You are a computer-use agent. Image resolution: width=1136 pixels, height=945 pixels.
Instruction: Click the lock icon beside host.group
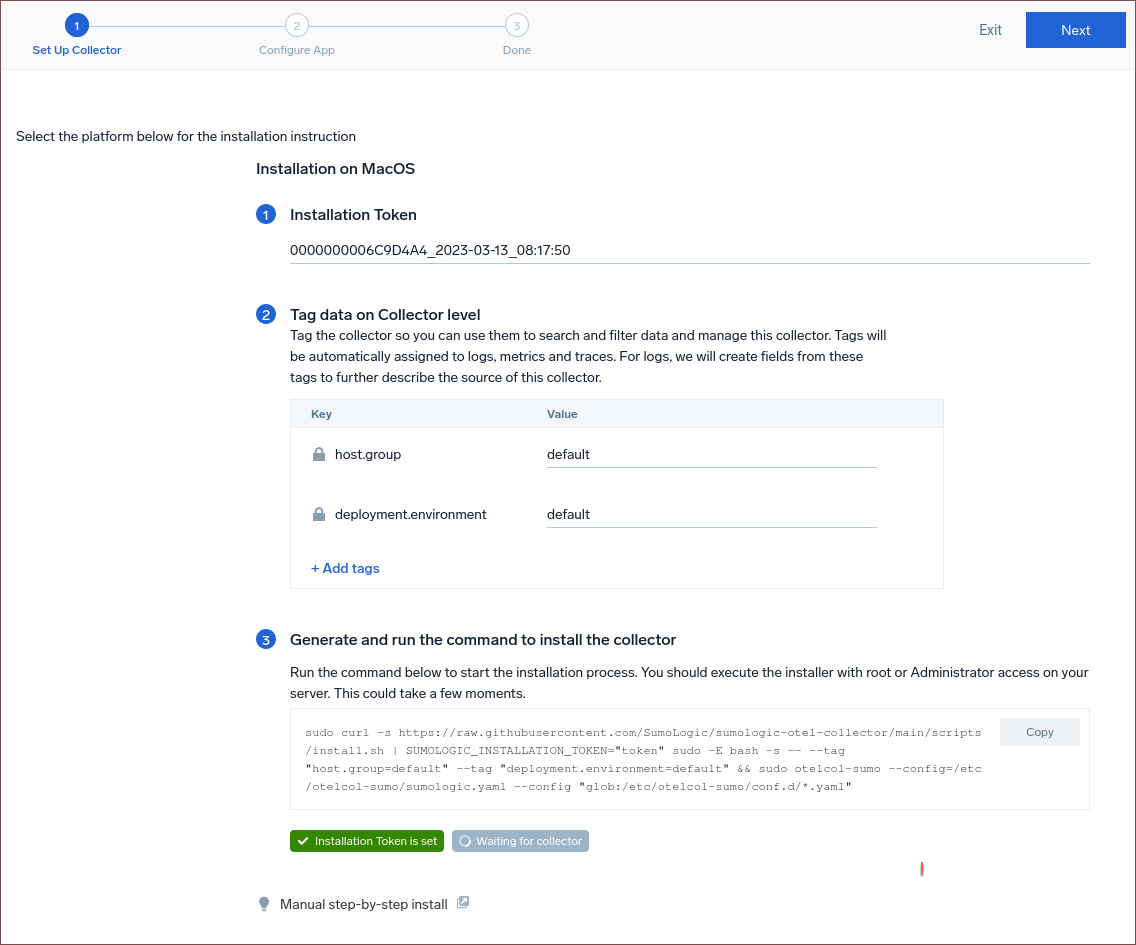319,454
